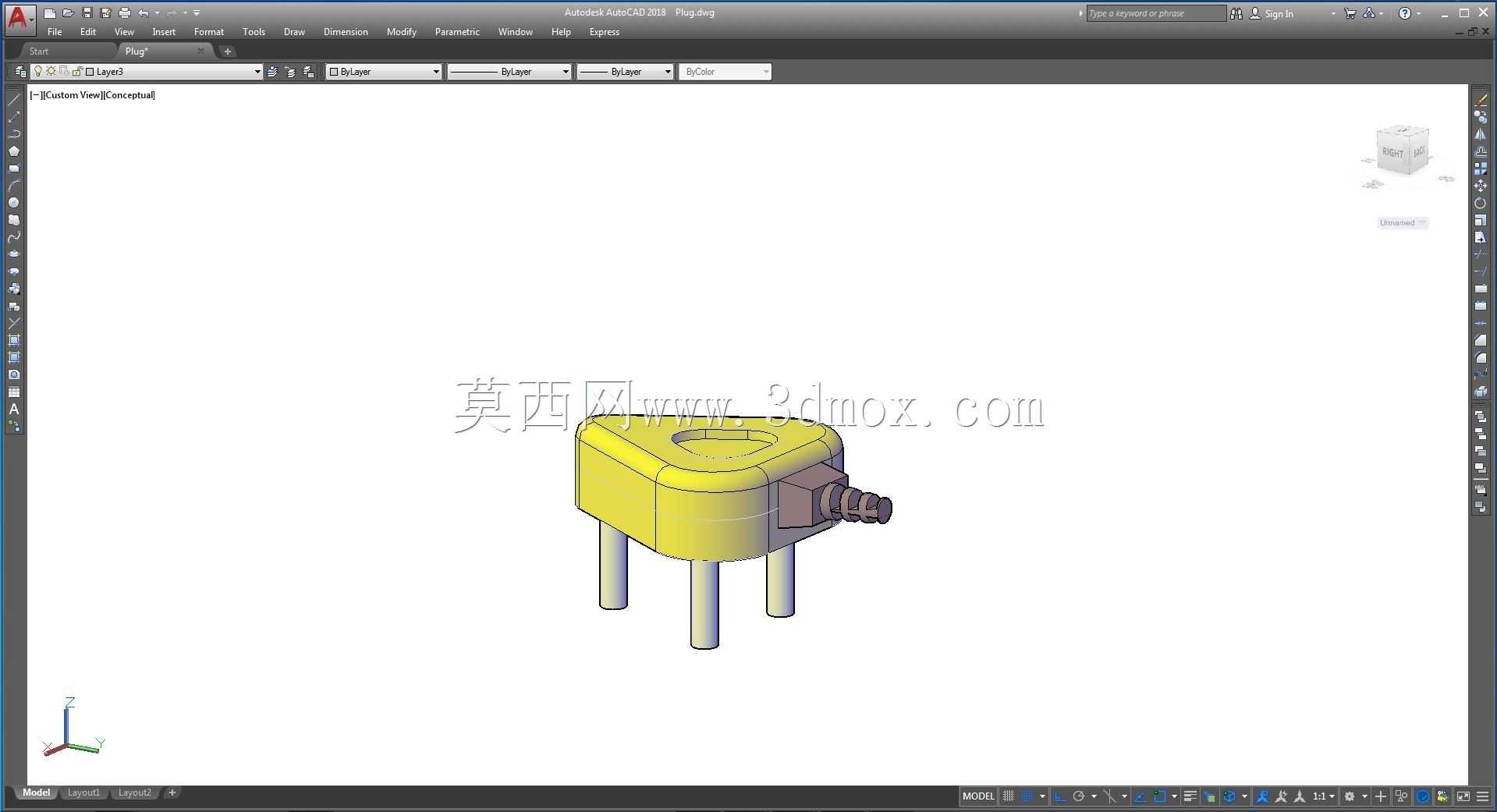Close the Plug* drawing tab

(200, 51)
